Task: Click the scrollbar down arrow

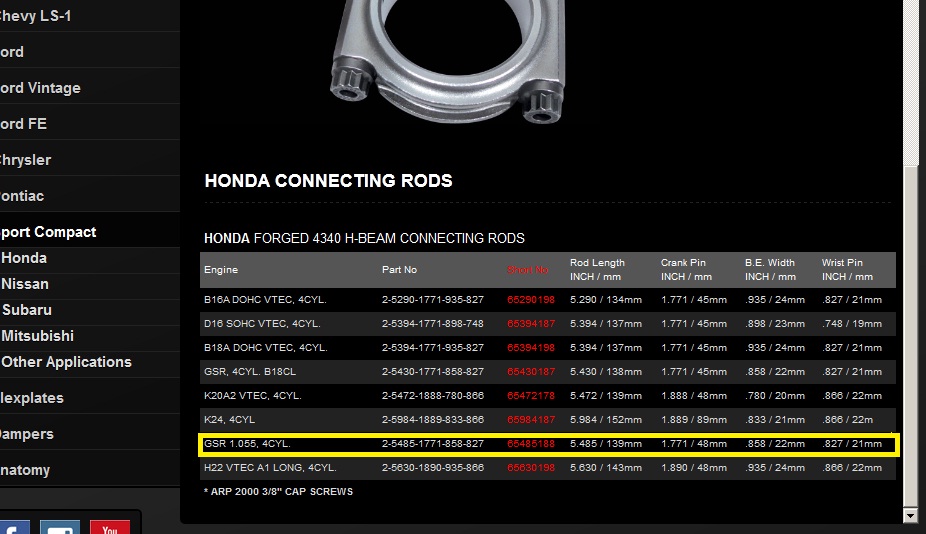Action: [910, 516]
